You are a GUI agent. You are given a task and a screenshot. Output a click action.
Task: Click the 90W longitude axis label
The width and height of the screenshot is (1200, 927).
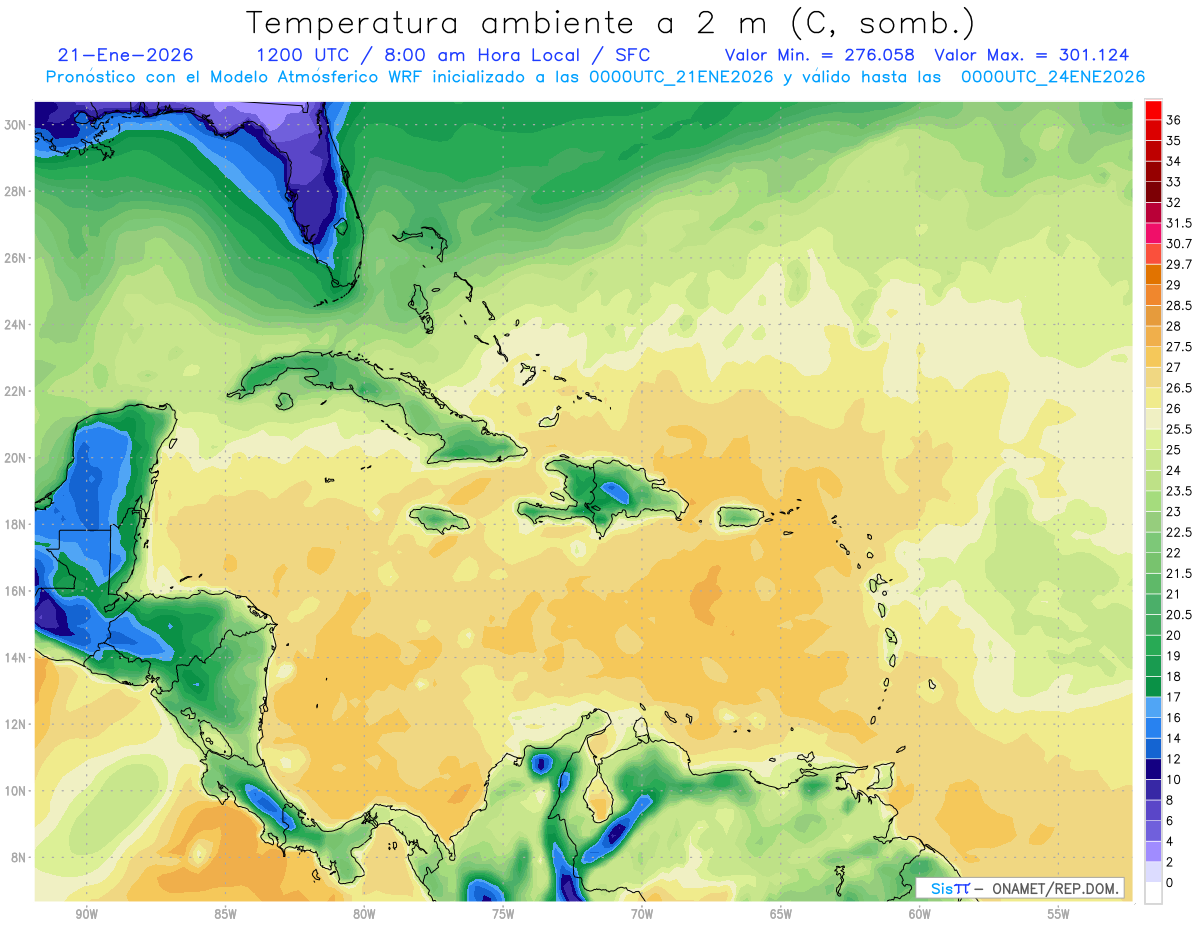click(87, 914)
